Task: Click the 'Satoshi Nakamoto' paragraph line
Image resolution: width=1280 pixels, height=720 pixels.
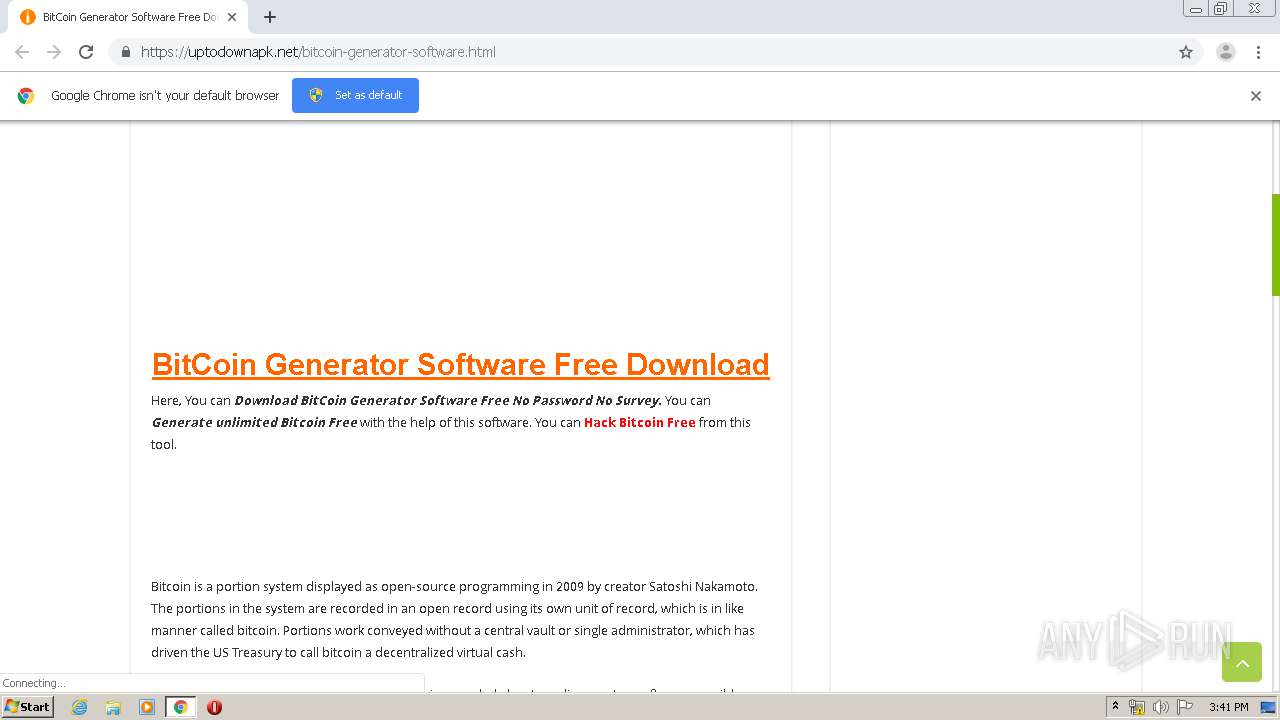Action: (454, 586)
